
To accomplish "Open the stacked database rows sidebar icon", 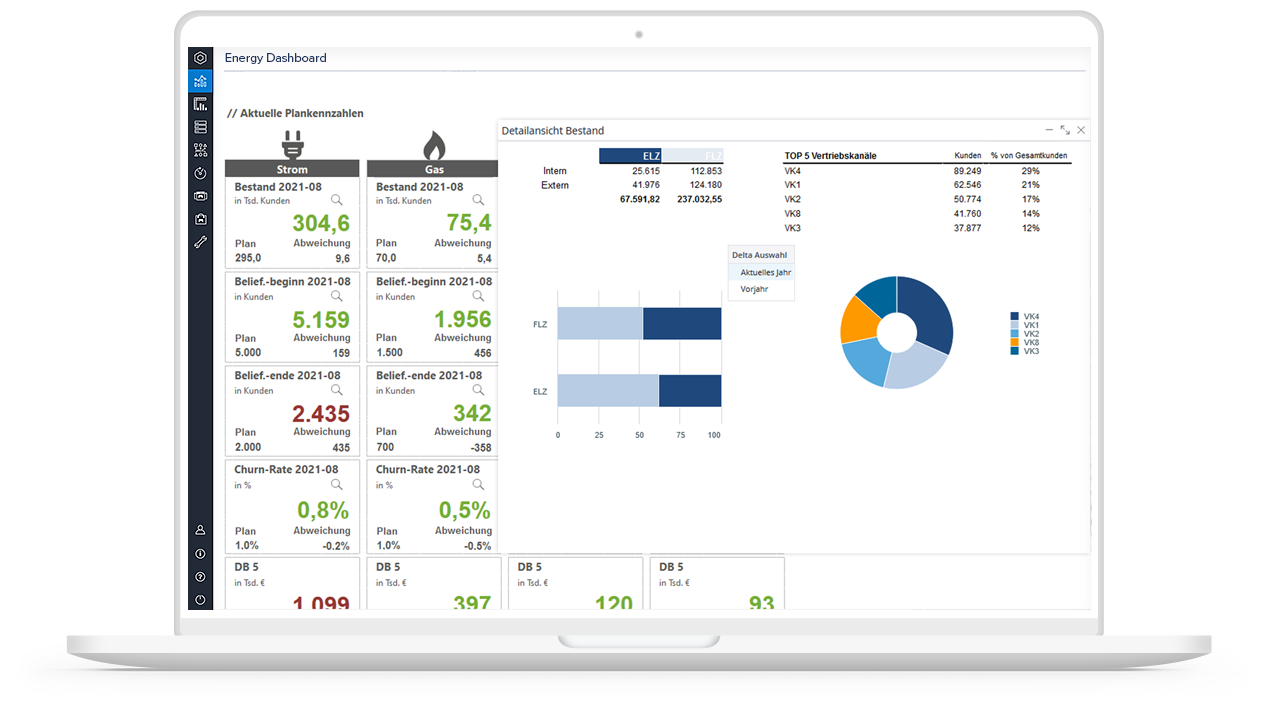I will [x=200, y=127].
